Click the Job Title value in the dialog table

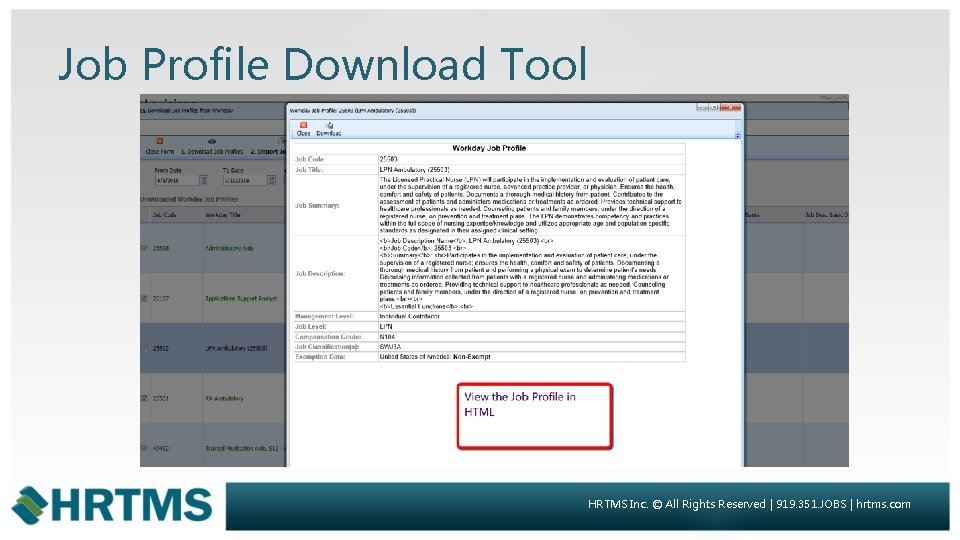[414, 170]
